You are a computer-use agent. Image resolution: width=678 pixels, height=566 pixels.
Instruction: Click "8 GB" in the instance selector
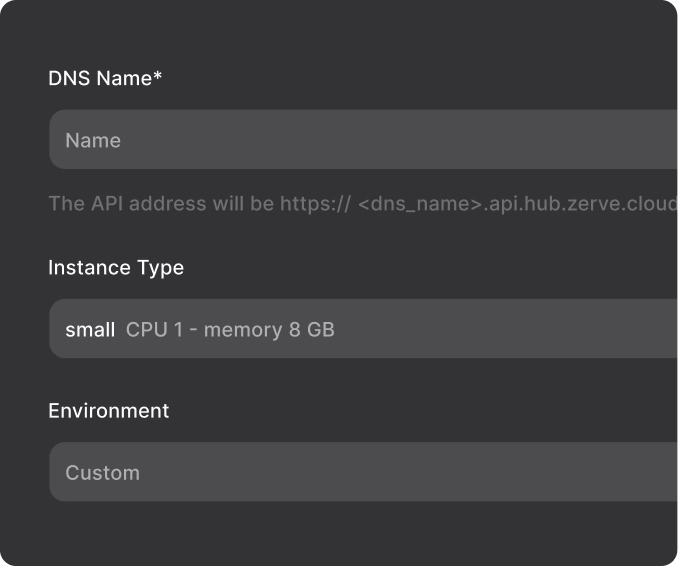pyautogui.click(x=312, y=330)
